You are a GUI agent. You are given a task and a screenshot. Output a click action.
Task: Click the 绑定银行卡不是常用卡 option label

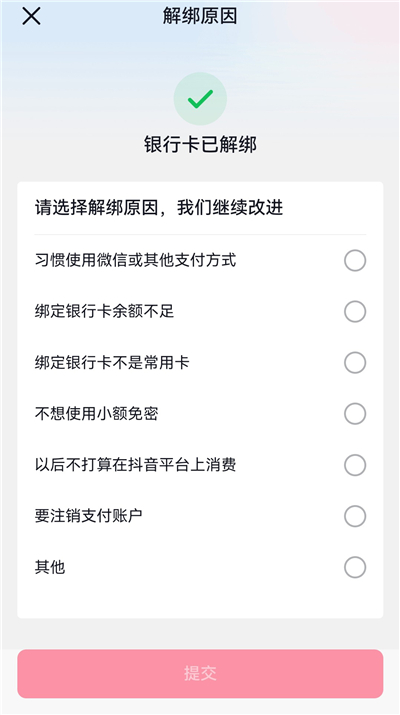(112, 363)
